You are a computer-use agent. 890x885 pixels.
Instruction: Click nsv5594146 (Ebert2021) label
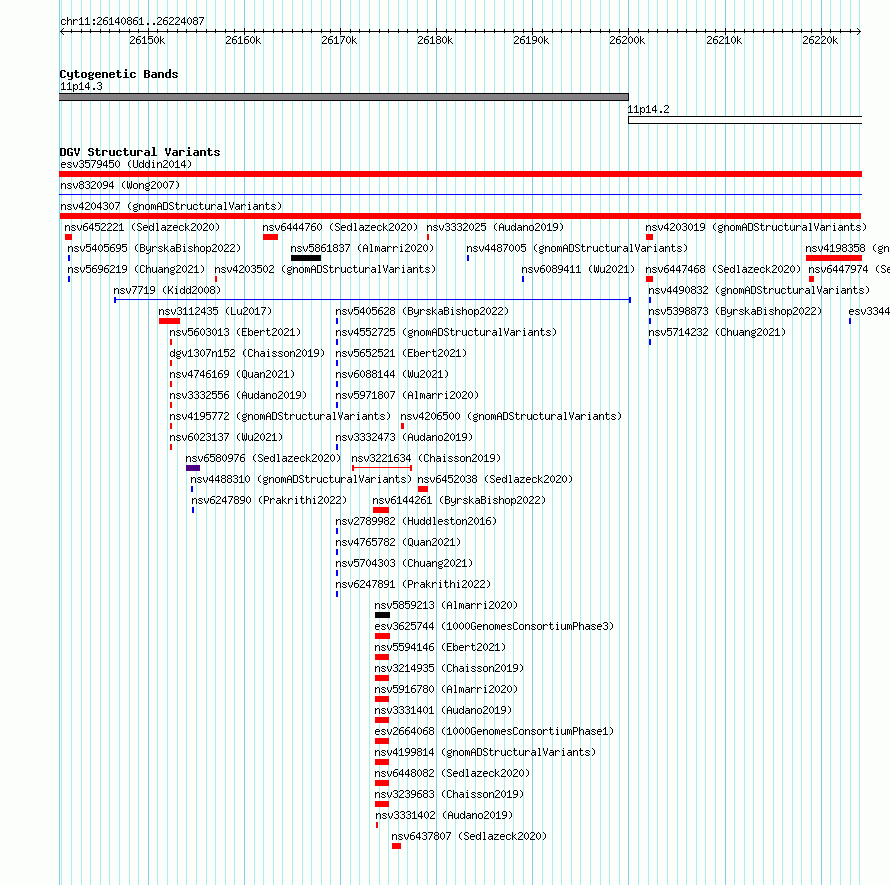tap(440, 647)
